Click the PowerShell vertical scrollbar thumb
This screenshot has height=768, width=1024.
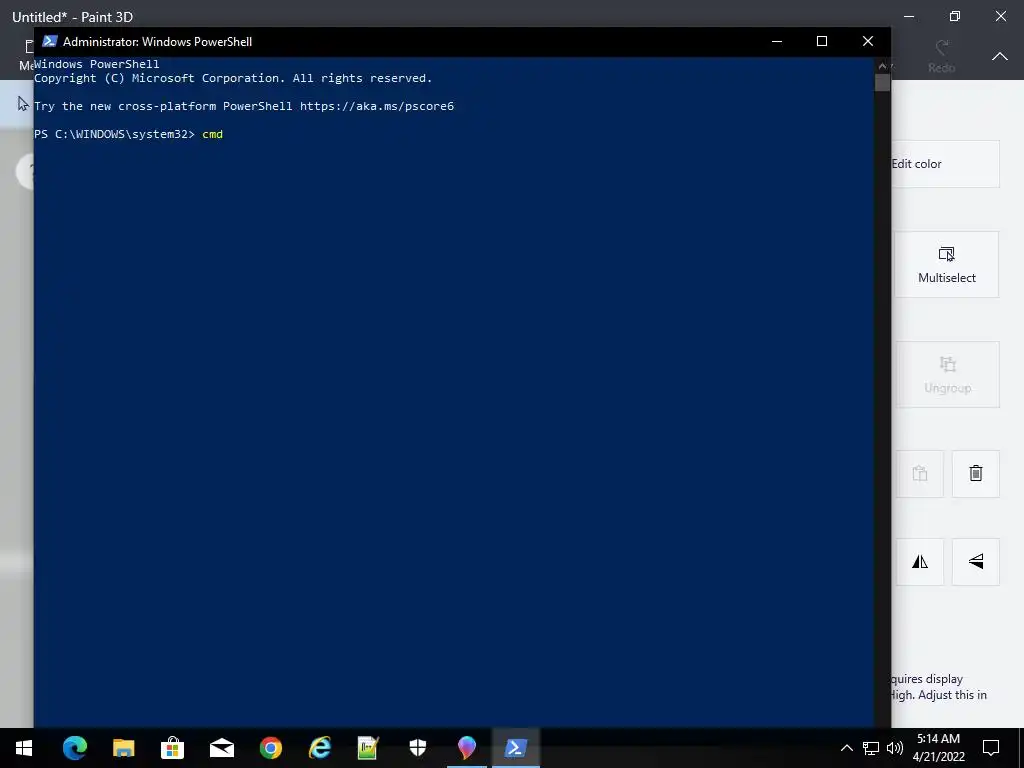[882, 83]
